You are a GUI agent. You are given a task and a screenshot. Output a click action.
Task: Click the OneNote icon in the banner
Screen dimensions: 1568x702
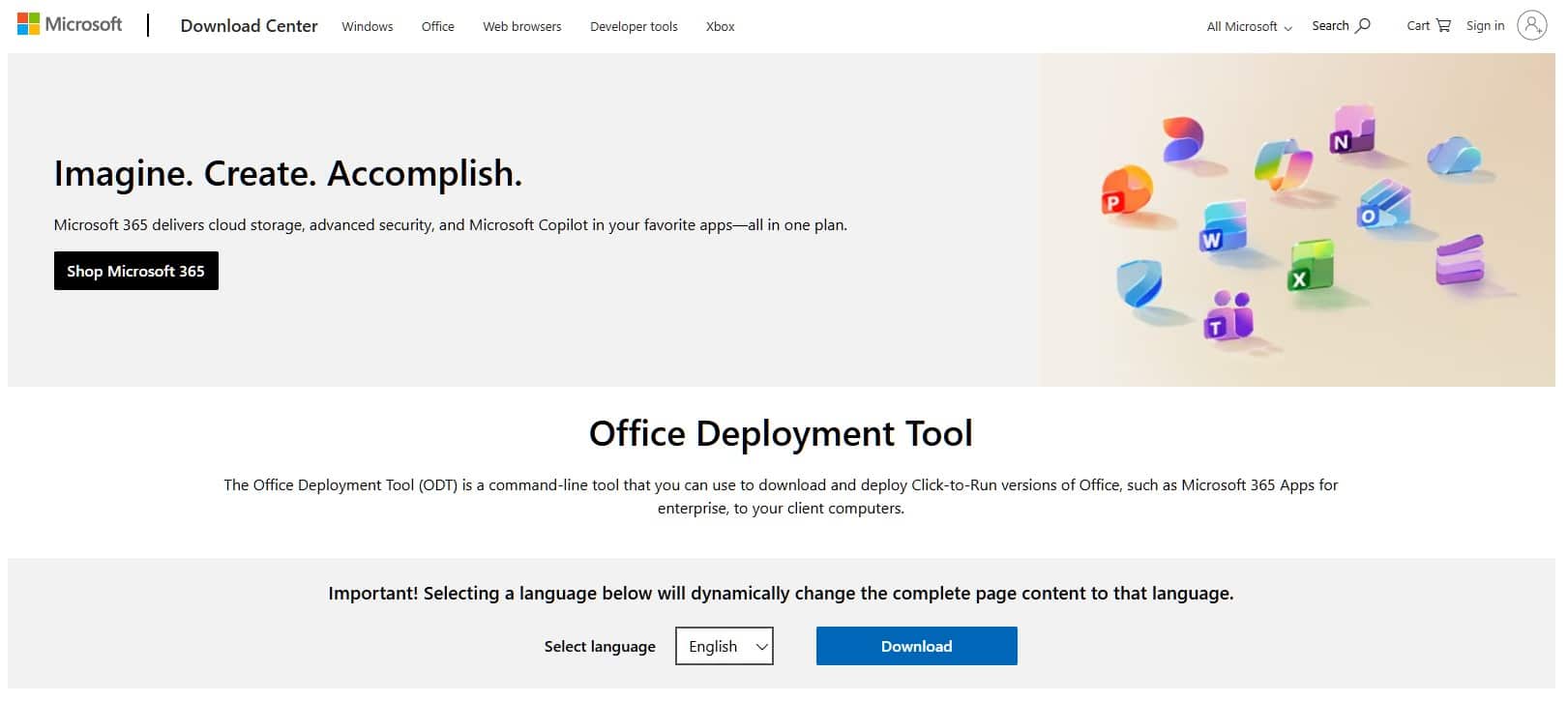coord(1351,131)
